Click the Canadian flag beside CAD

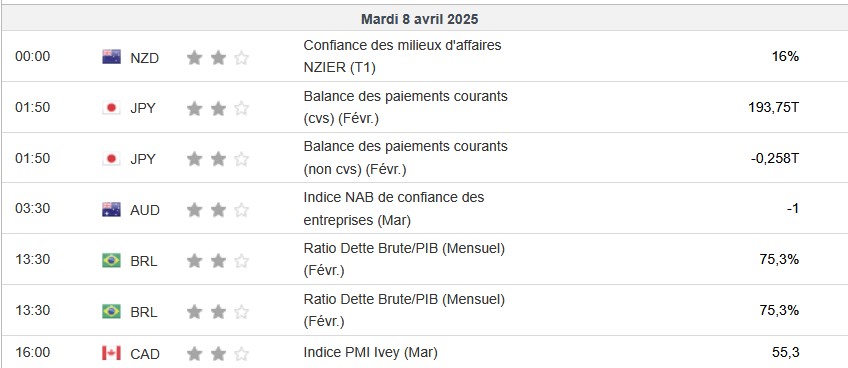(x=111, y=353)
